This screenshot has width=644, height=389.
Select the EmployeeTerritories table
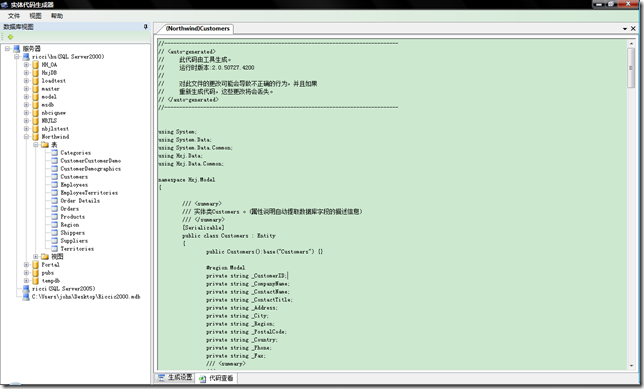point(89,193)
